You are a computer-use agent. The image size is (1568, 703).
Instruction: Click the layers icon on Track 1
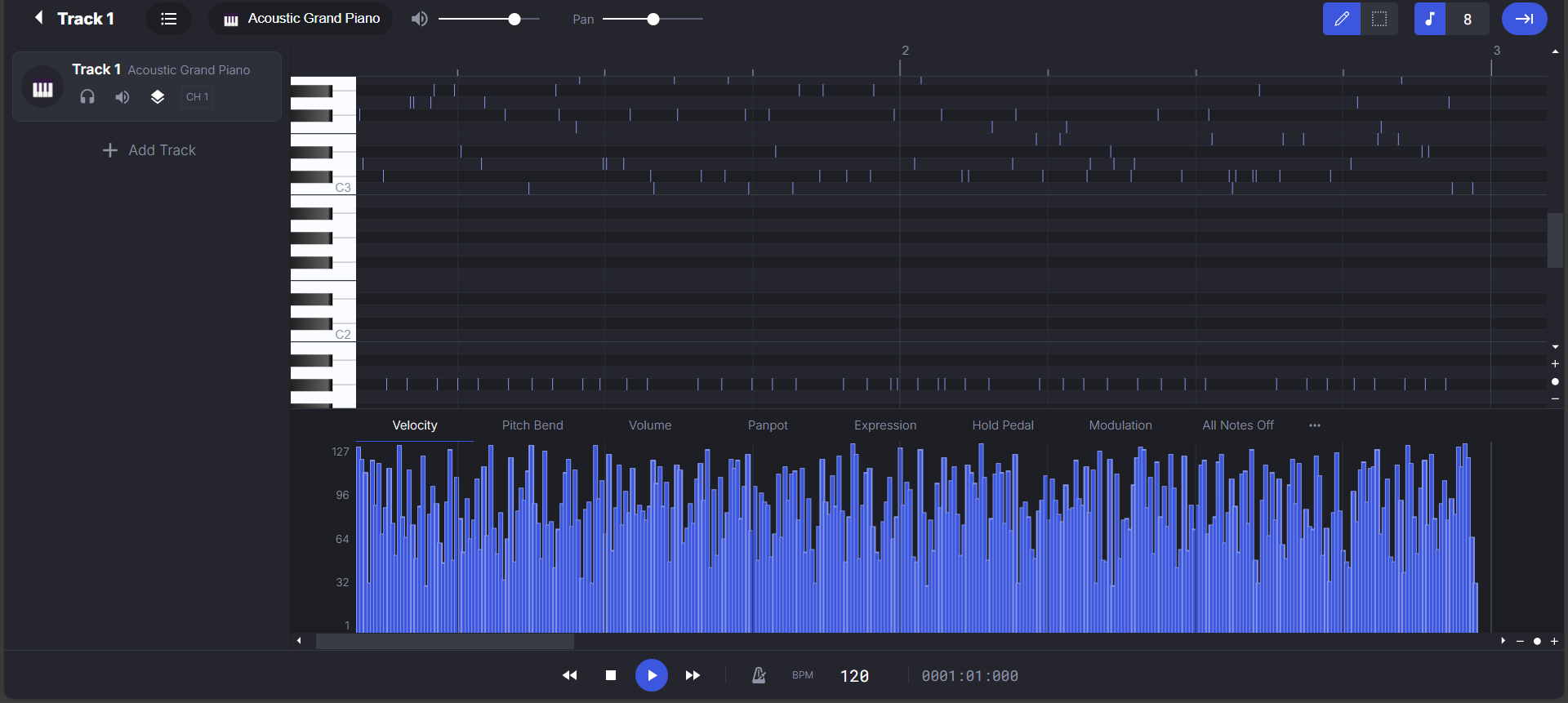[158, 97]
